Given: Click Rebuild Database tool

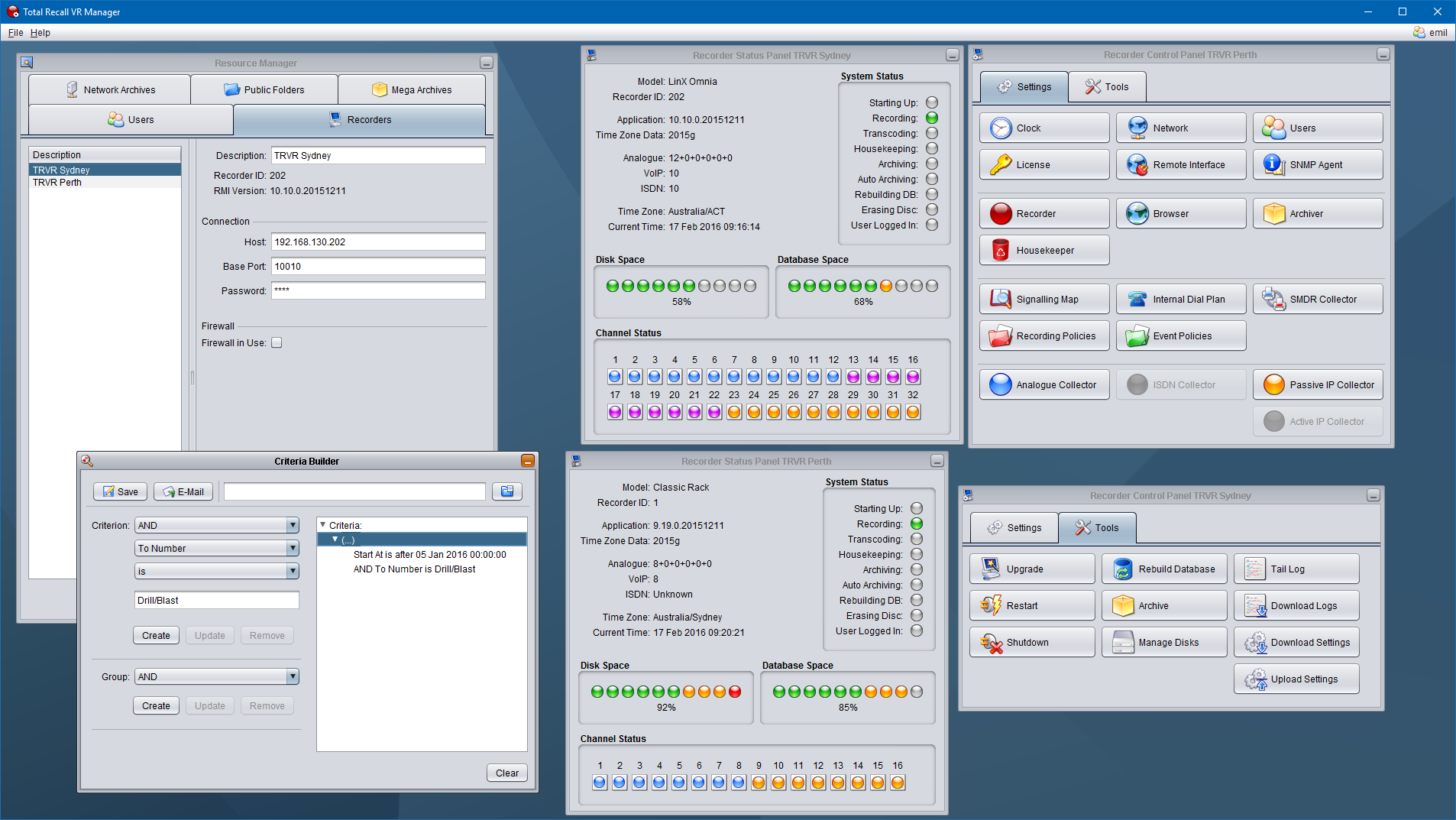Looking at the screenshot, I should coord(1164,569).
